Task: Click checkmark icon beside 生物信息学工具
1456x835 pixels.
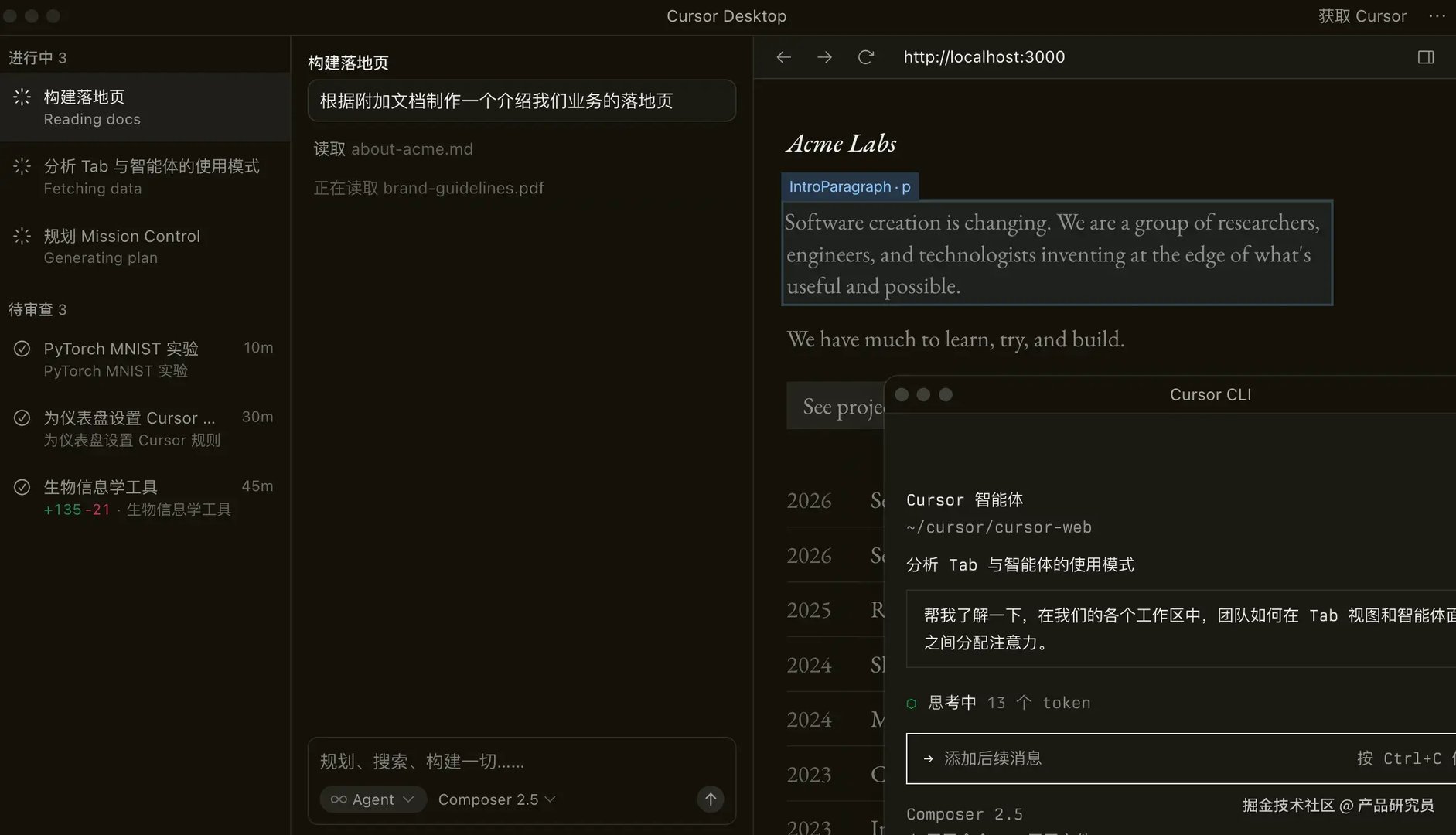Action: tap(22, 487)
